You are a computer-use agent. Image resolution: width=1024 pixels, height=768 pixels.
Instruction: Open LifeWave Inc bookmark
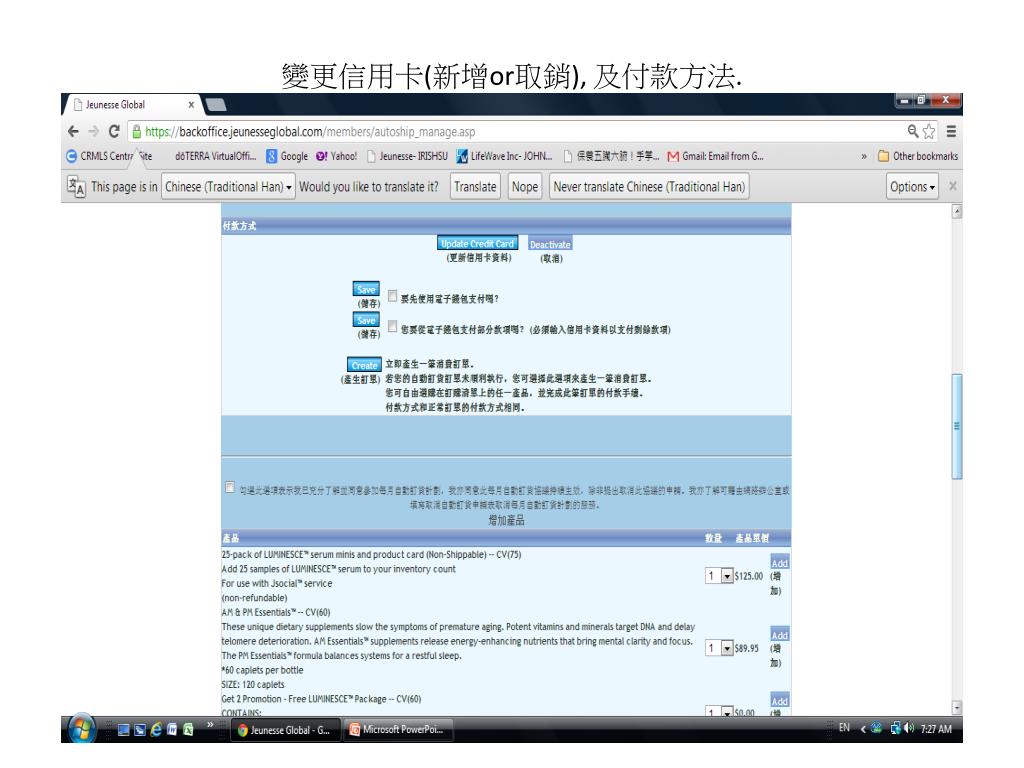coord(504,156)
